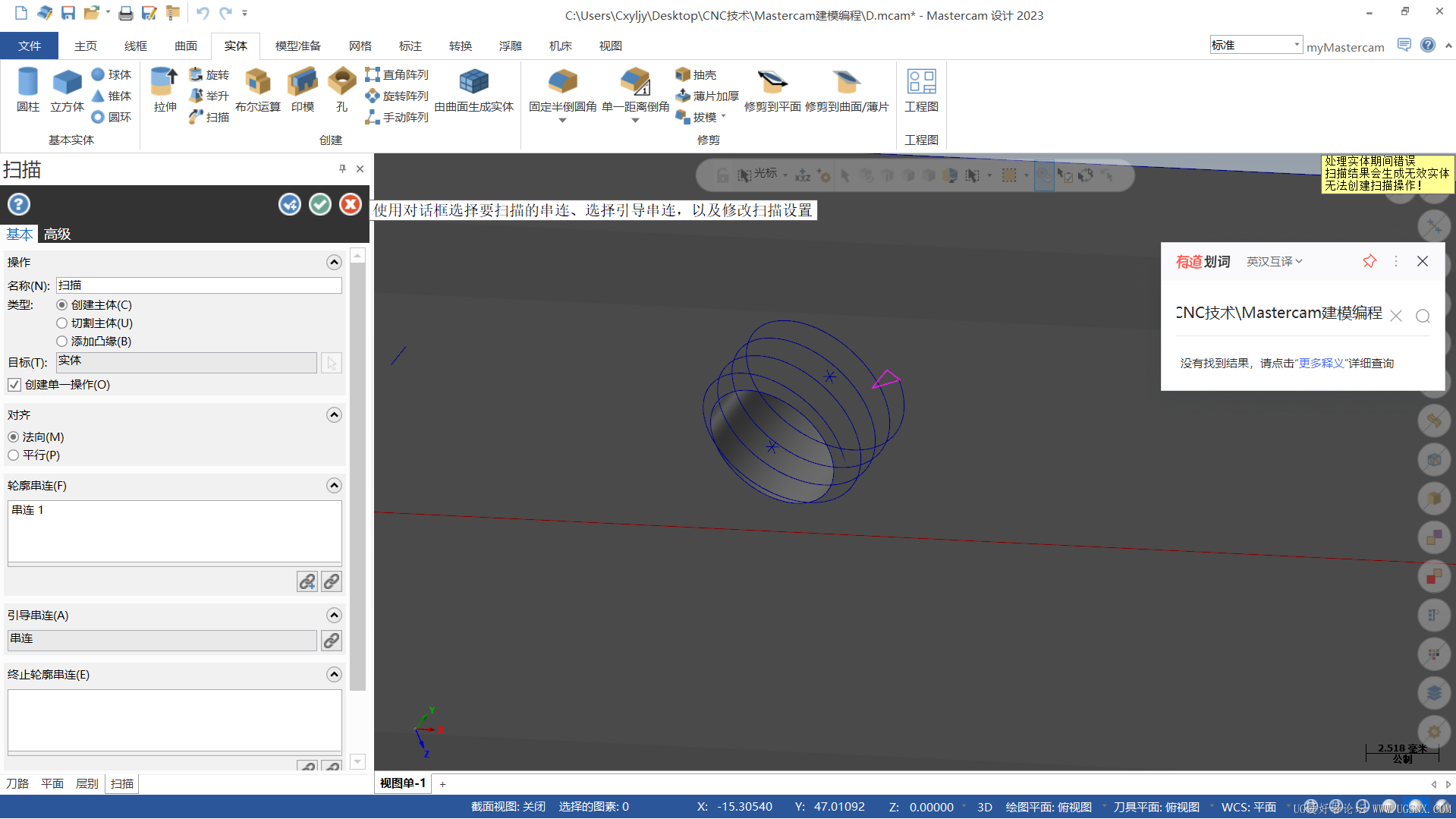Click 更多释义 link in Youdao popup
Screen dimensions: 1456x819
(x=1322, y=363)
